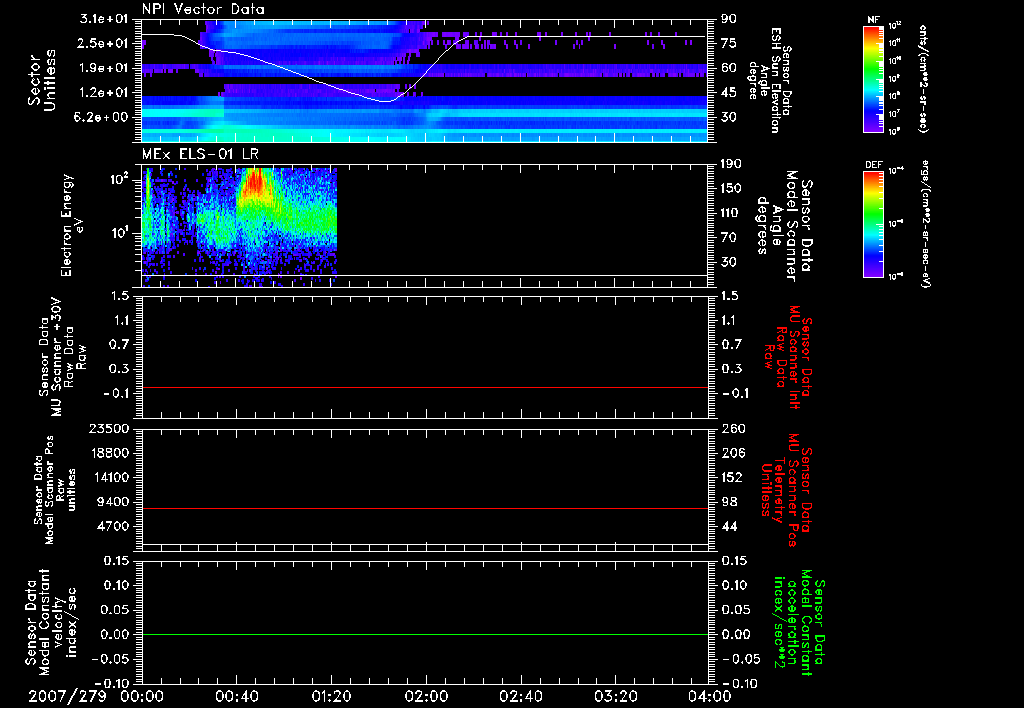1024x708 pixels.
Task: Click the '70' scanner angle tick value
Action: point(728,237)
